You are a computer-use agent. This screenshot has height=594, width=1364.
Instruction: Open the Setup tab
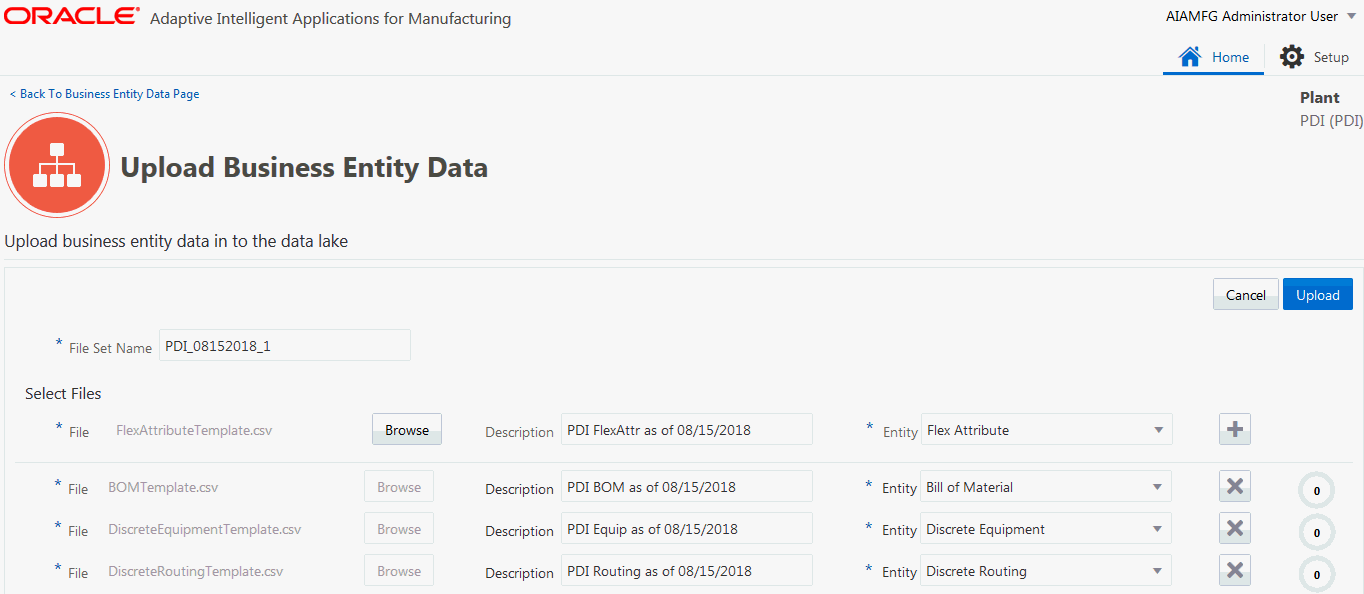1314,57
